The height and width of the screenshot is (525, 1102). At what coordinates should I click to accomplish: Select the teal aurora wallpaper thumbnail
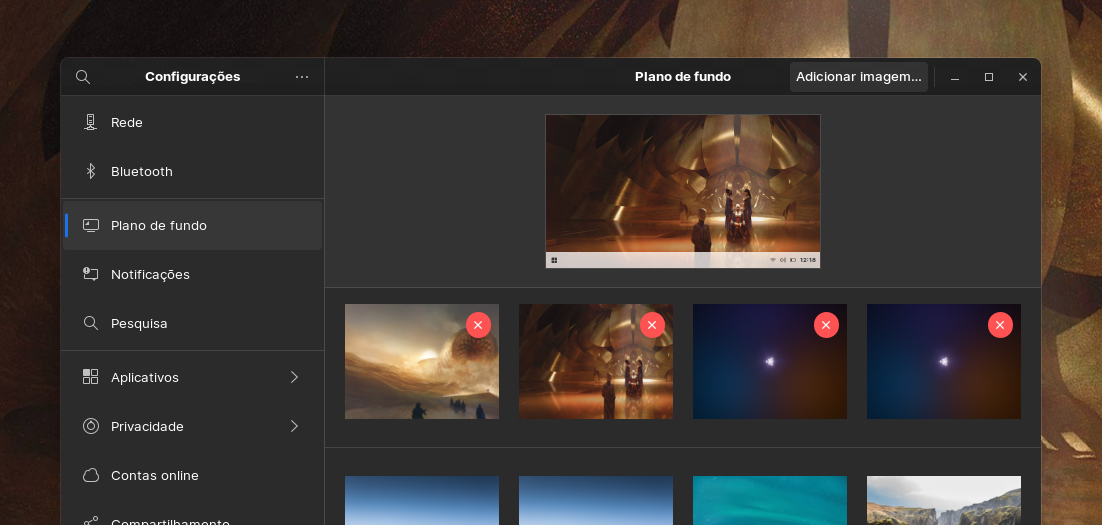click(x=770, y=500)
